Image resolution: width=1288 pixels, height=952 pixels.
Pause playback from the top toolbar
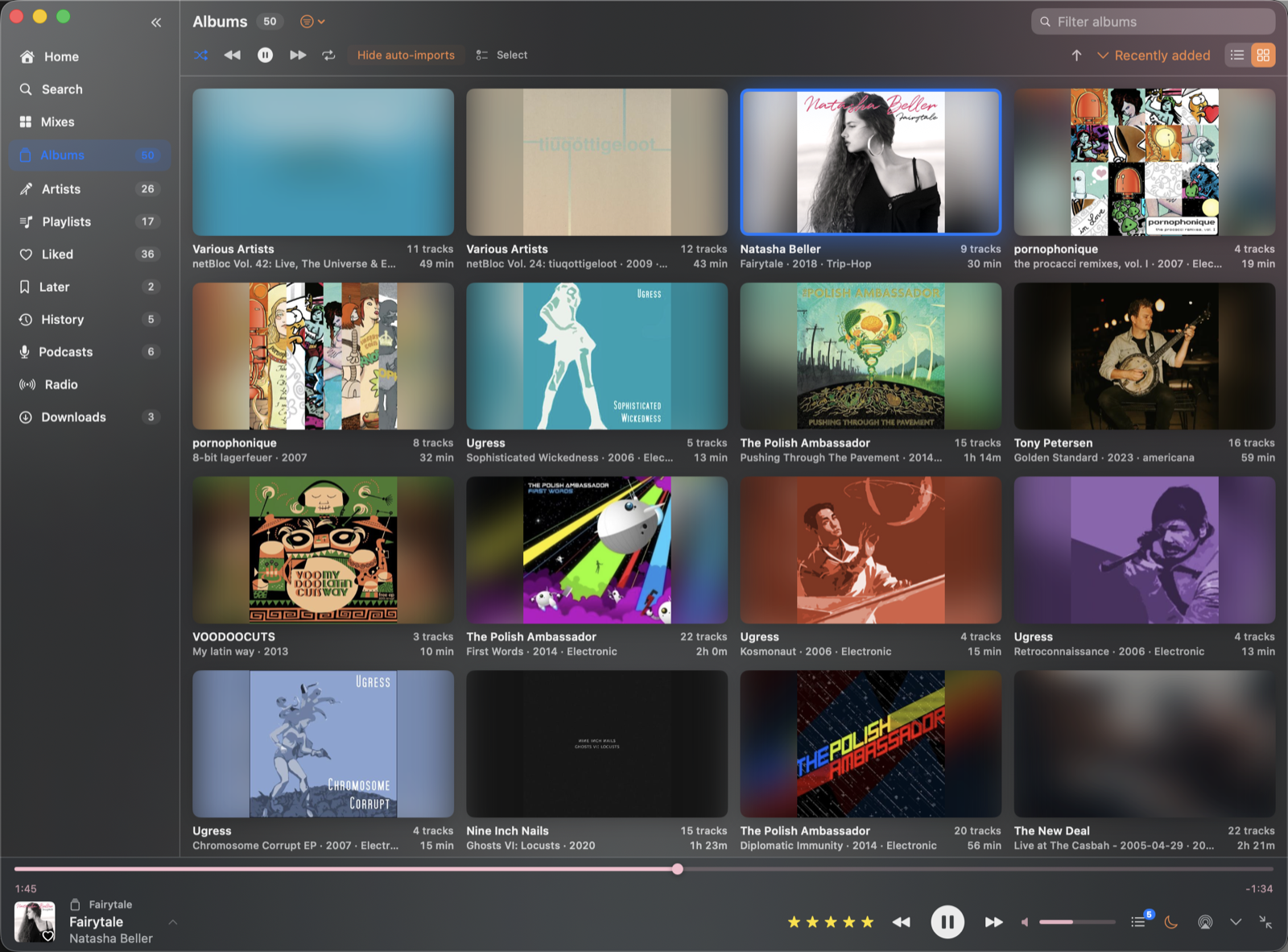pyautogui.click(x=265, y=55)
